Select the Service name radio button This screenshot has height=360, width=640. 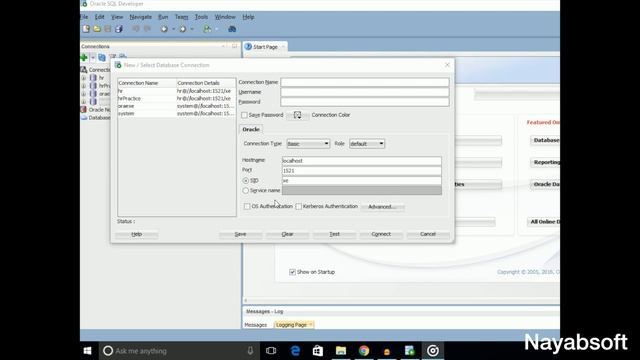[x=245, y=191]
